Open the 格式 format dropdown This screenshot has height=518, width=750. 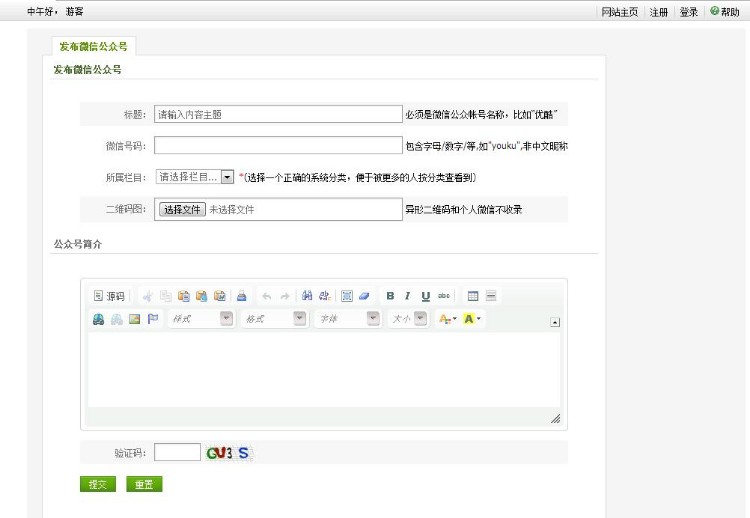click(x=275, y=319)
